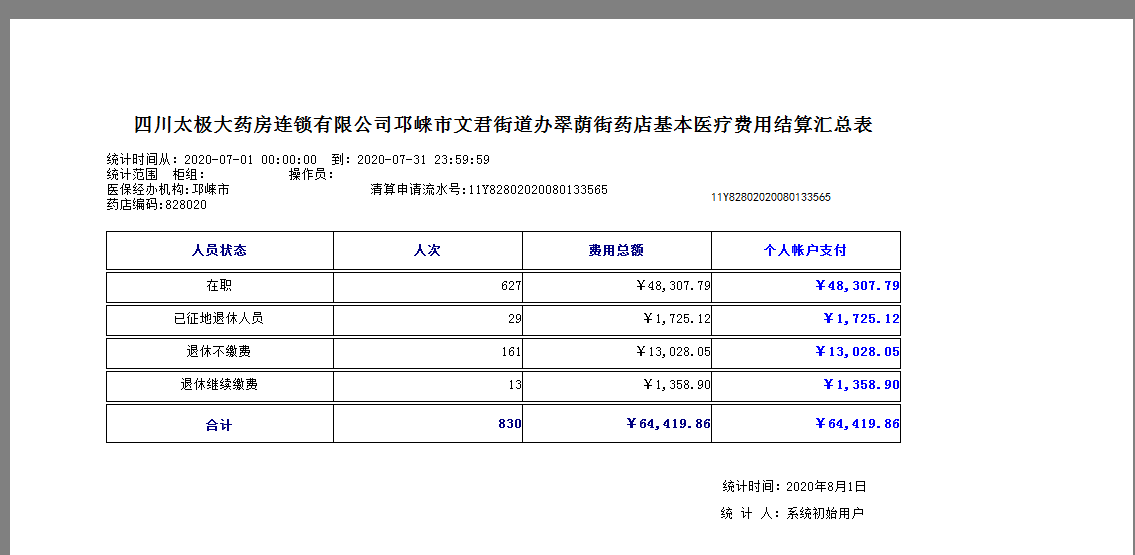Click the blue ¥1,358.90 personal account cell
The width and height of the screenshot is (1135, 555).
pyautogui.click(x=806, y=386)
